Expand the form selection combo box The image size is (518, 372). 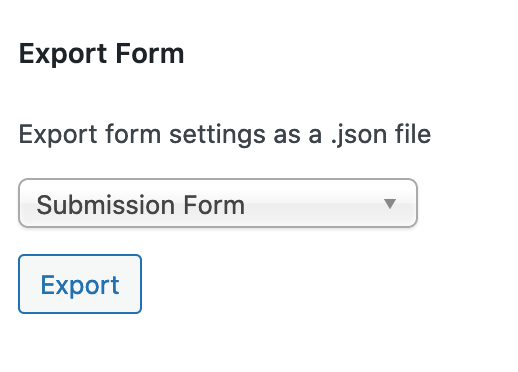coord(218,203)
